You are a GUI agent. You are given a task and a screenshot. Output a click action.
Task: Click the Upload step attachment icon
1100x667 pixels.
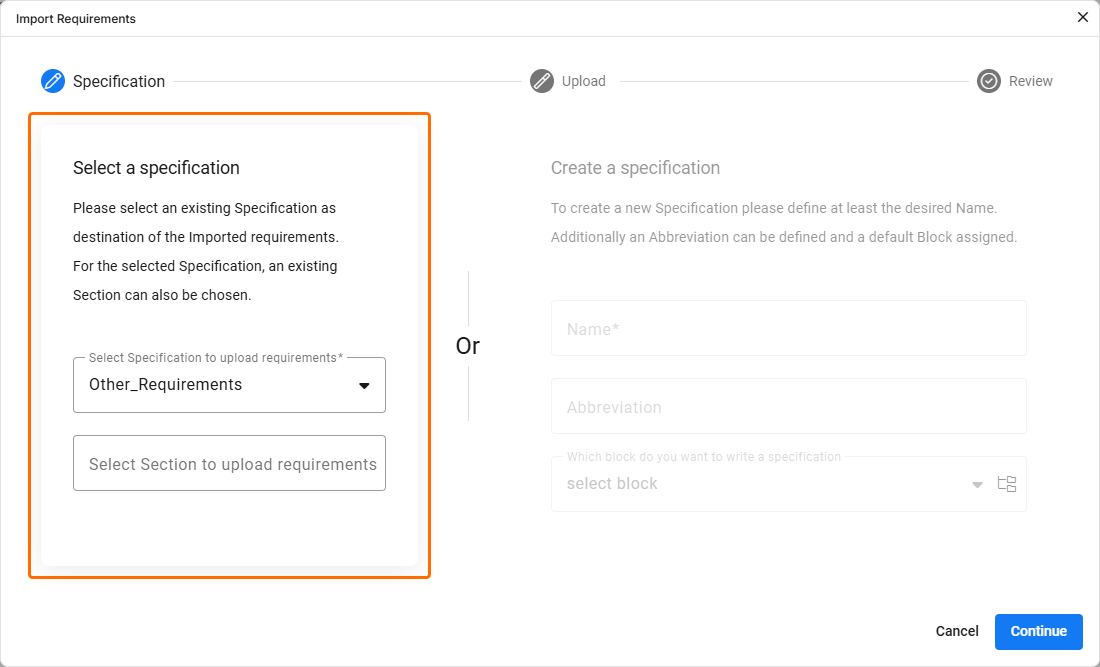click(x=542, y=81)
